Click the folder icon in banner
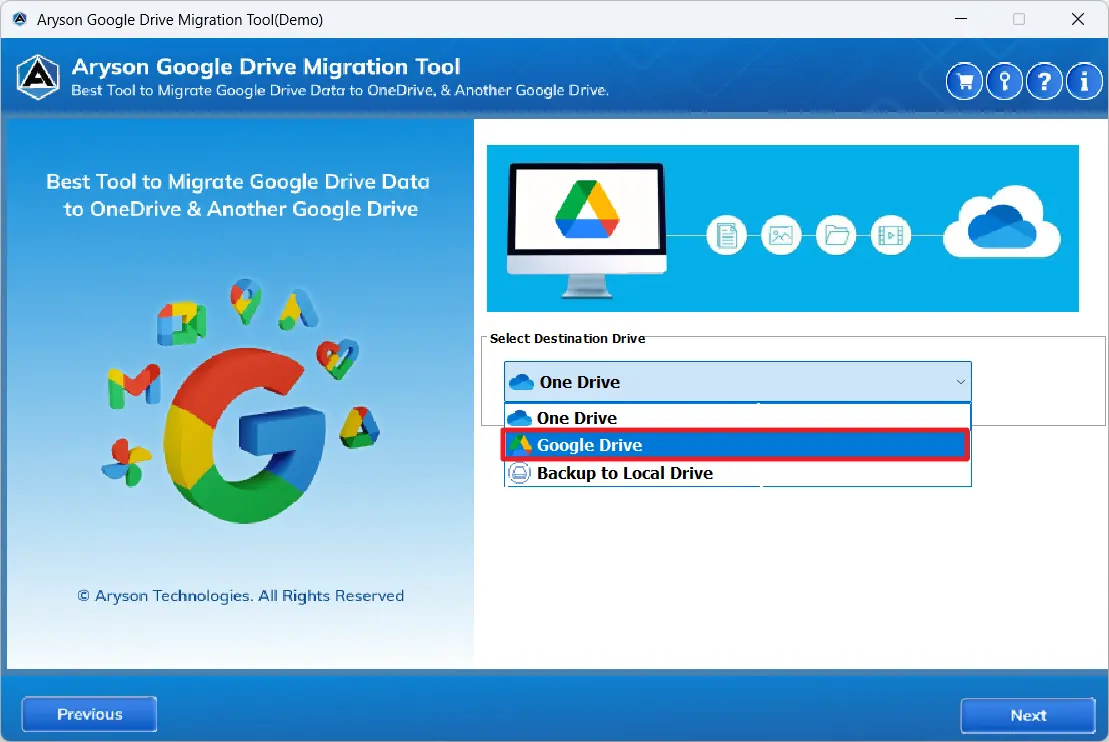 pos(835,236)
